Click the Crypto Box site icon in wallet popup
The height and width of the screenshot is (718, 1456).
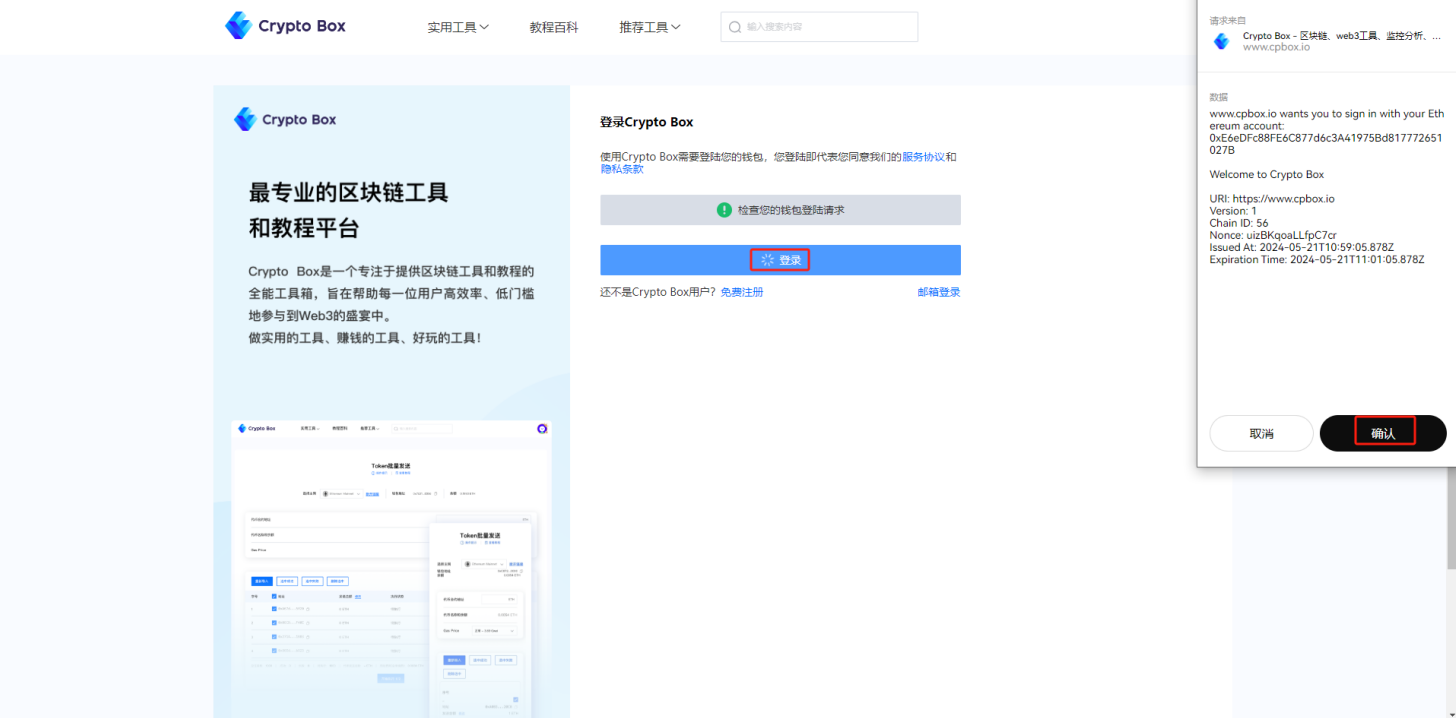[x=1221, y=41]
